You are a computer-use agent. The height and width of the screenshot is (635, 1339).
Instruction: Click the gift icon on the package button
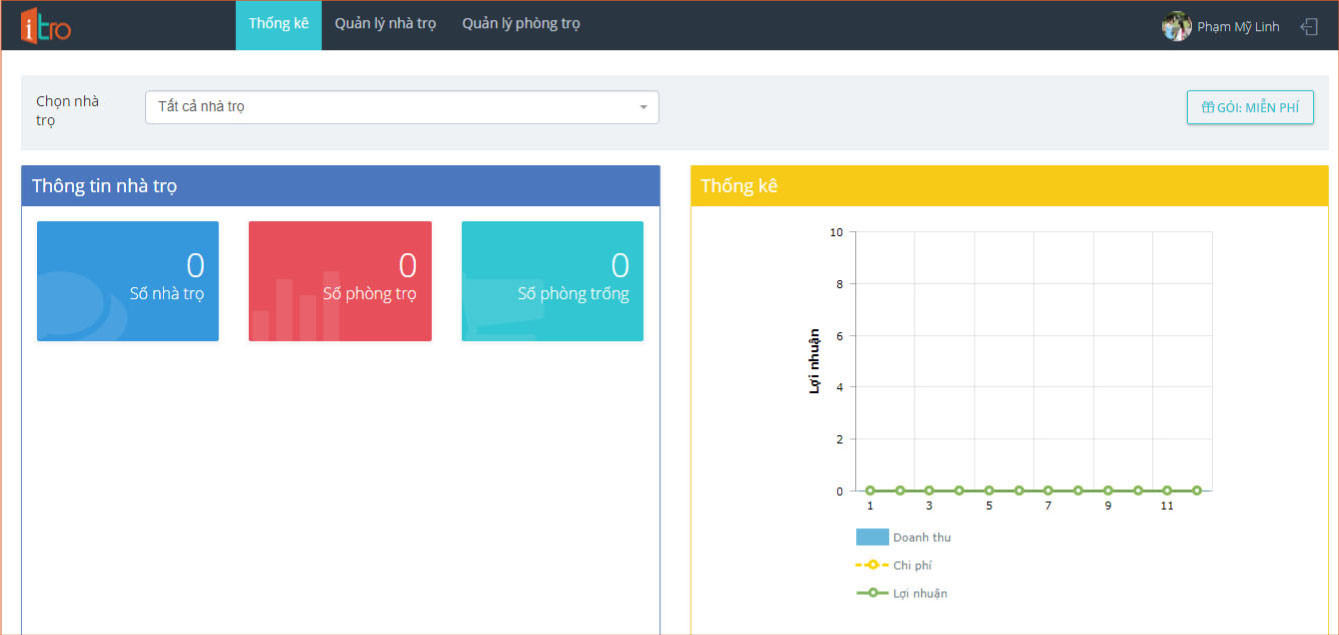1207,108
